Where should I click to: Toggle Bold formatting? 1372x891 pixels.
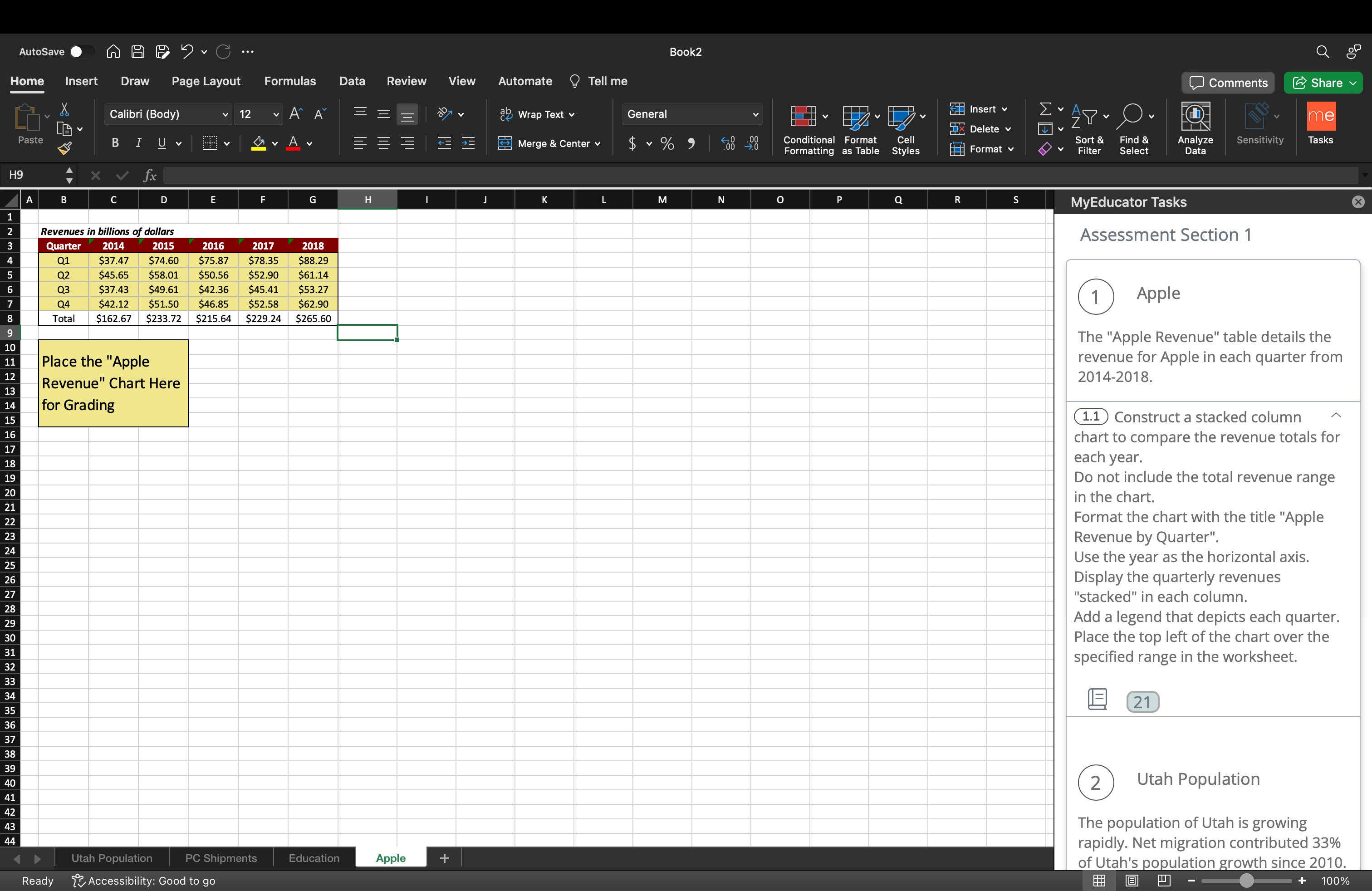pos(115,143)
